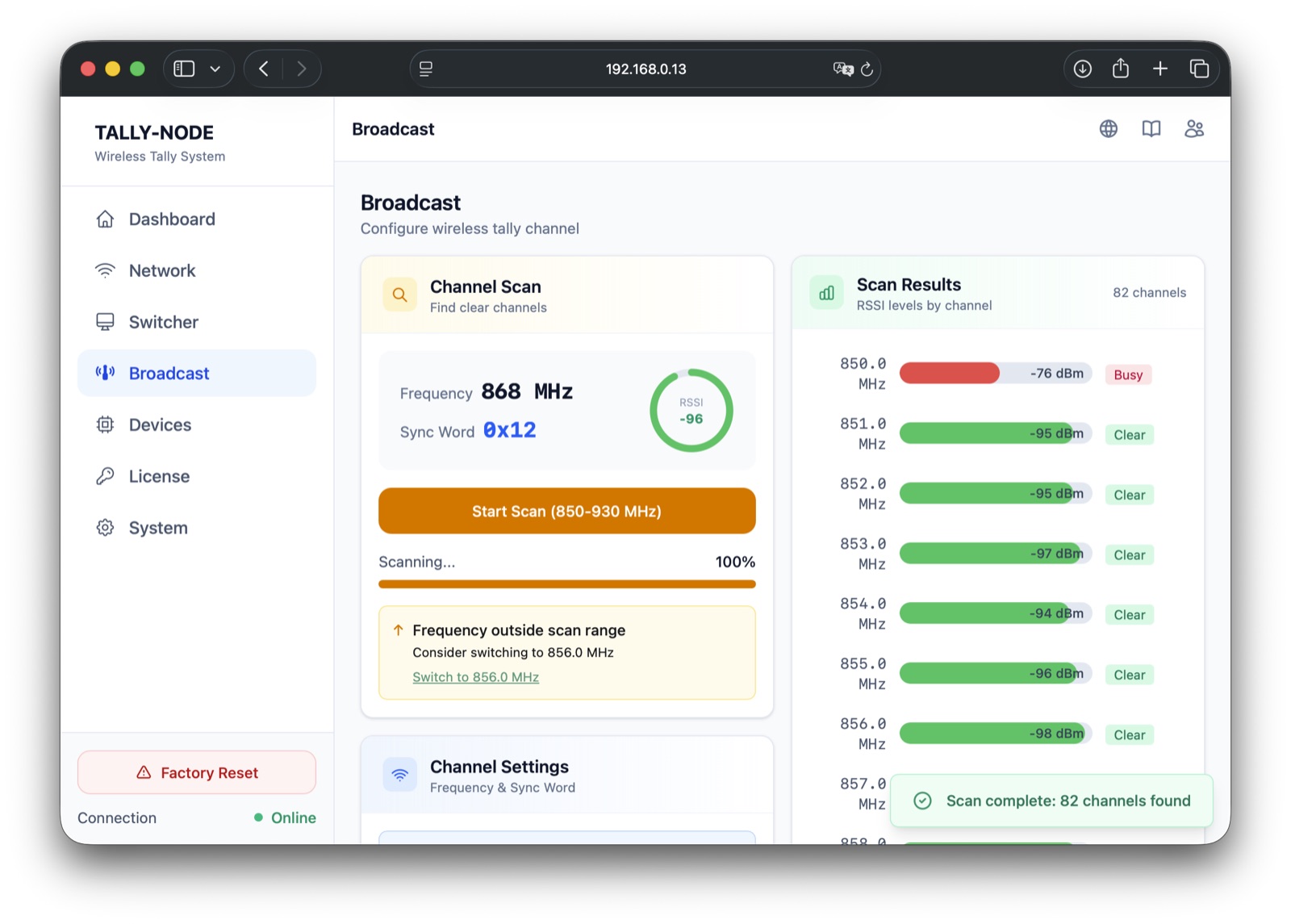The width and height of the screenshot is (1291, 924).
Task: Open a new tab with plus icon
Action: pos(1160,69)
